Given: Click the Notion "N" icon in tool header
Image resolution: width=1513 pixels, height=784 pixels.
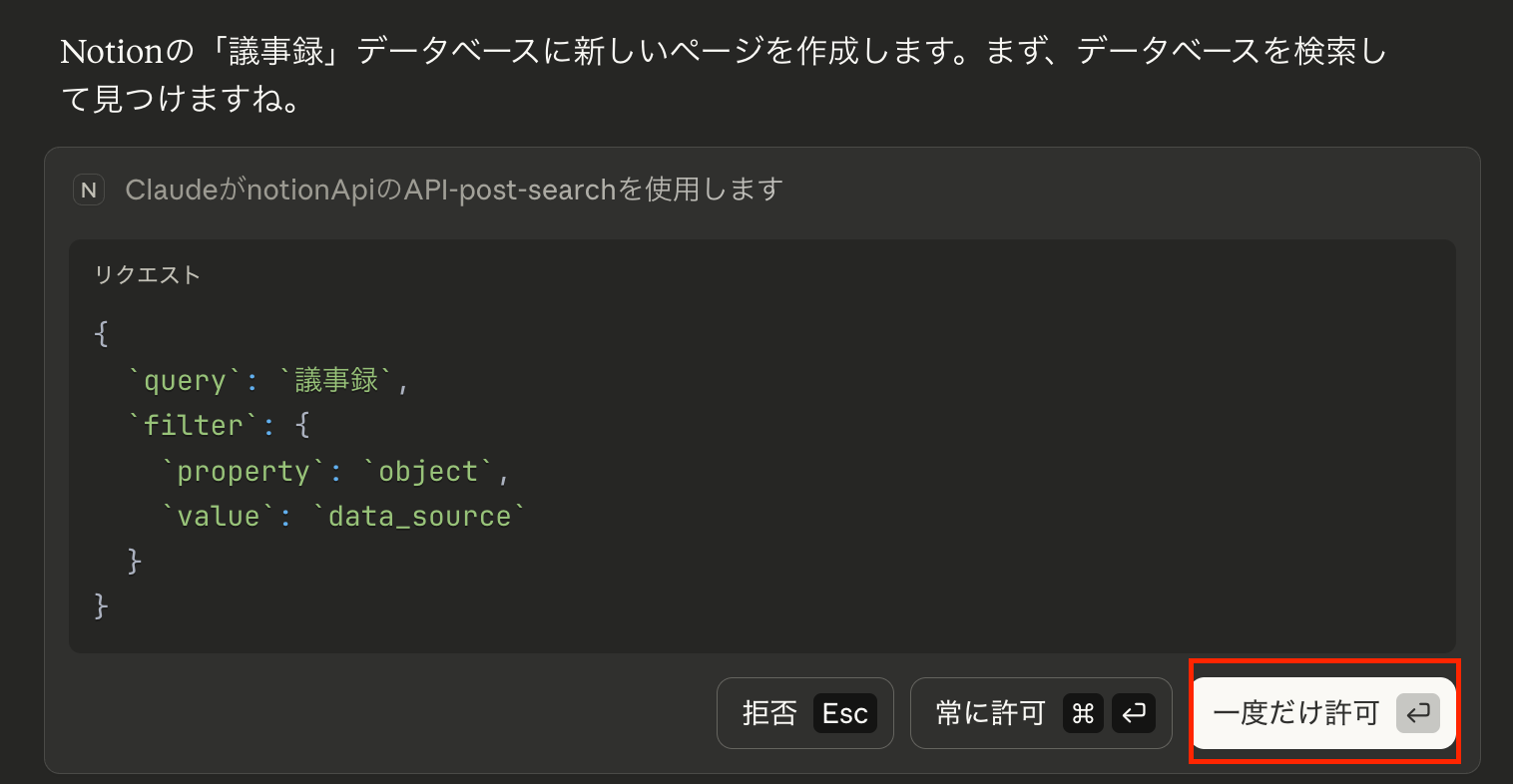Looking at the screenshot, I should tap(89, 190).
